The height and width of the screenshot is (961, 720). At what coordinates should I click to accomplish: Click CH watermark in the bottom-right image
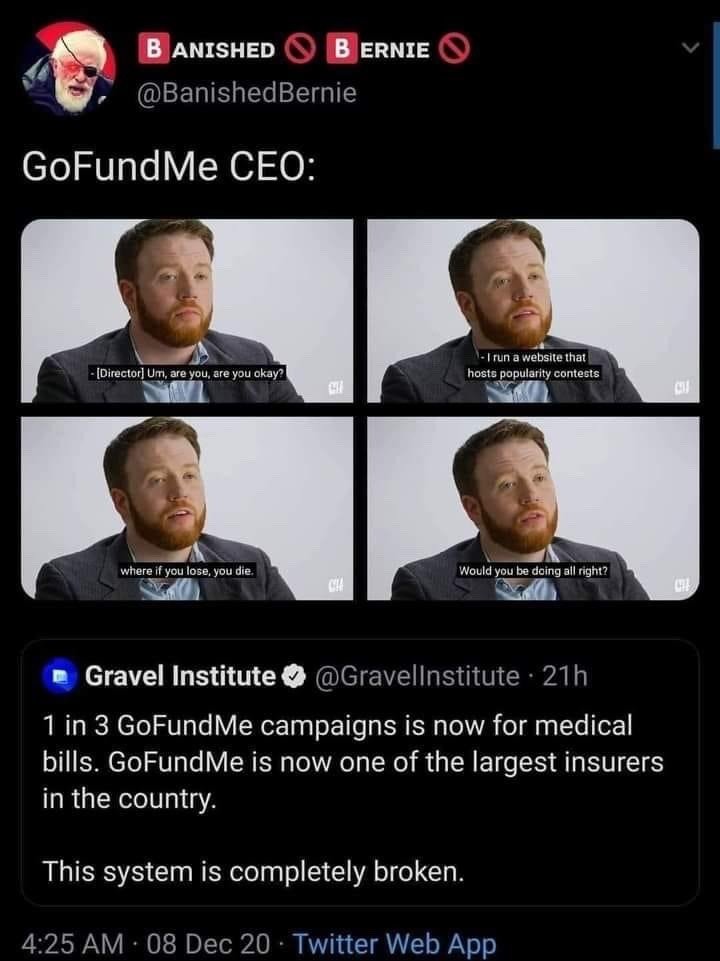point(680,583)
